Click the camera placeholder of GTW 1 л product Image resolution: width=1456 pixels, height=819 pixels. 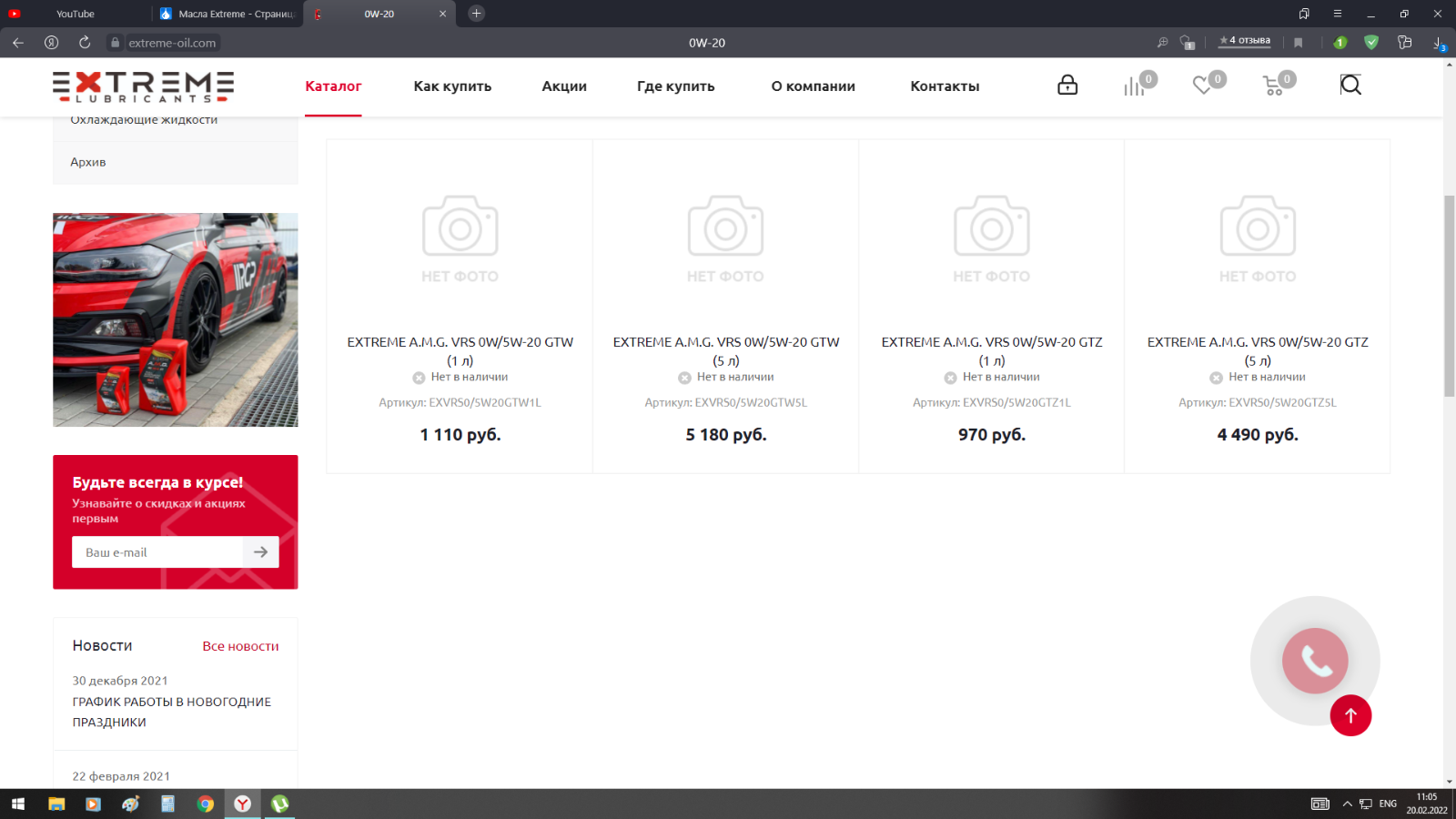point(460,226)
